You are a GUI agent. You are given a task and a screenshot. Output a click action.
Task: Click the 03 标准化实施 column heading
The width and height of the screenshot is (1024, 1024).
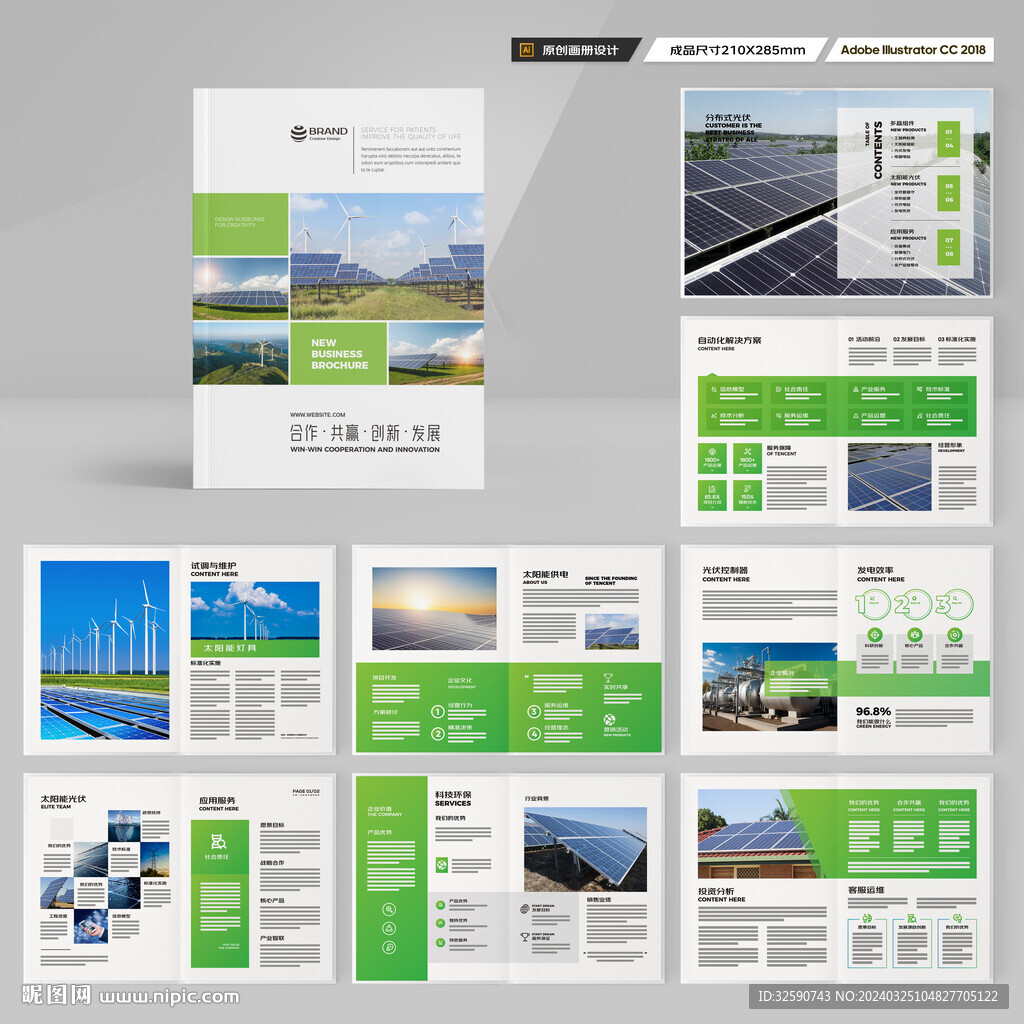tap(957, 340)
